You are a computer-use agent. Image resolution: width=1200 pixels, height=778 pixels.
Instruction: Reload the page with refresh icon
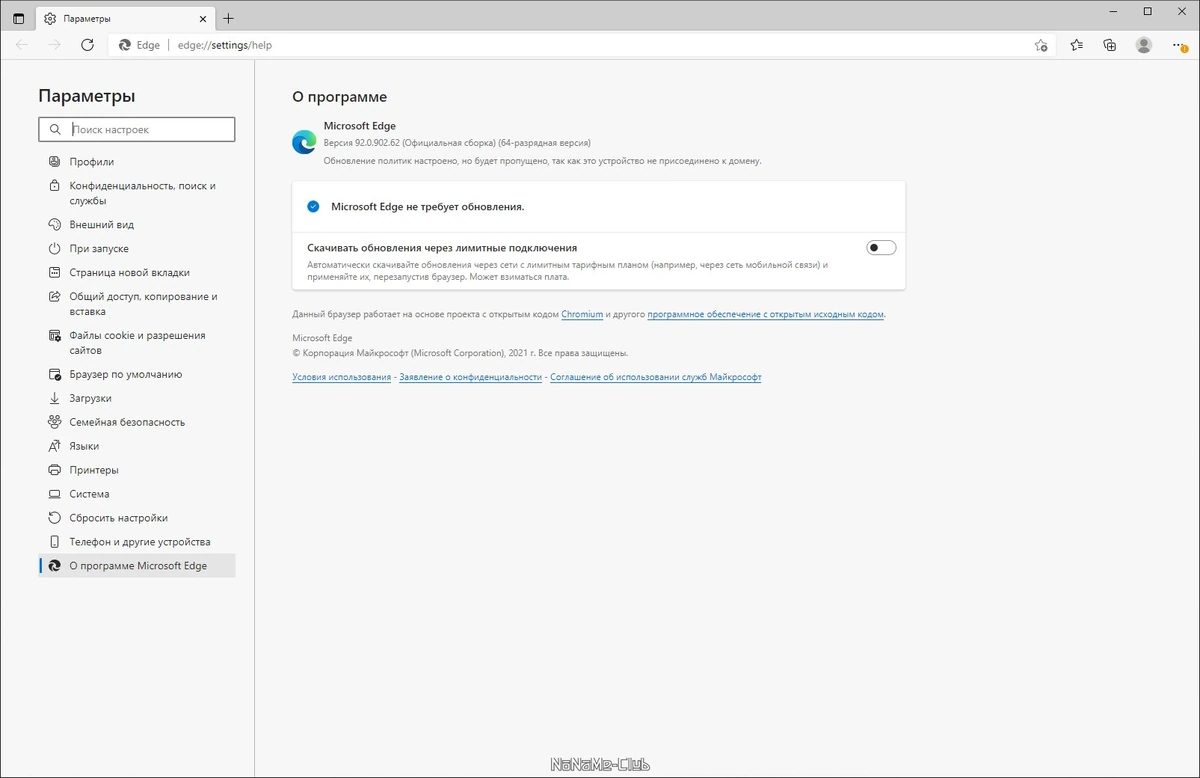coord(87,45)
